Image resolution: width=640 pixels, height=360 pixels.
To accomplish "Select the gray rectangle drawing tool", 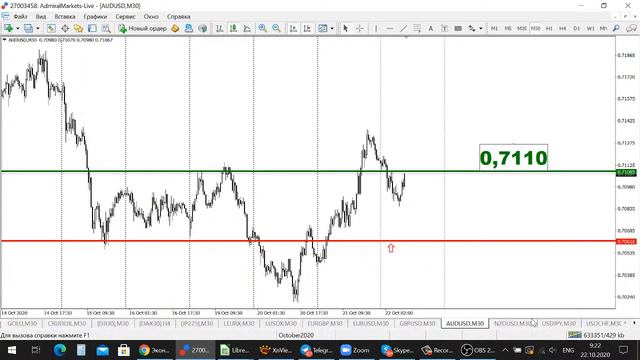I will pyautogui.click(x=458, y=28).
